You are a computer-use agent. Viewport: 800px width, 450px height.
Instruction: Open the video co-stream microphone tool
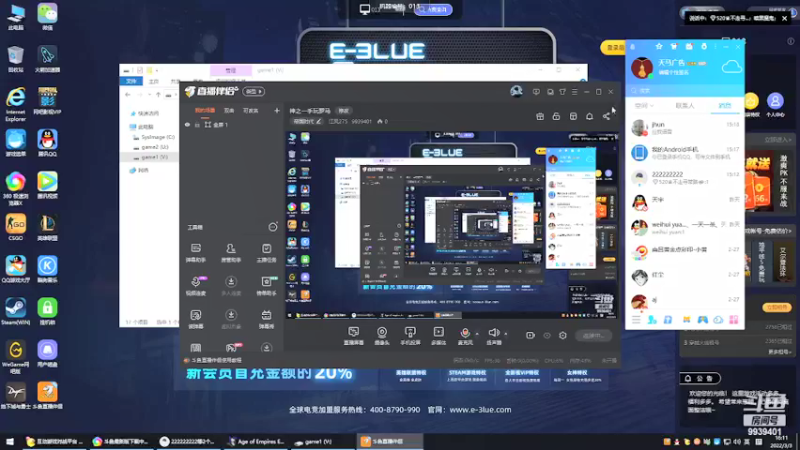point(195,286)
